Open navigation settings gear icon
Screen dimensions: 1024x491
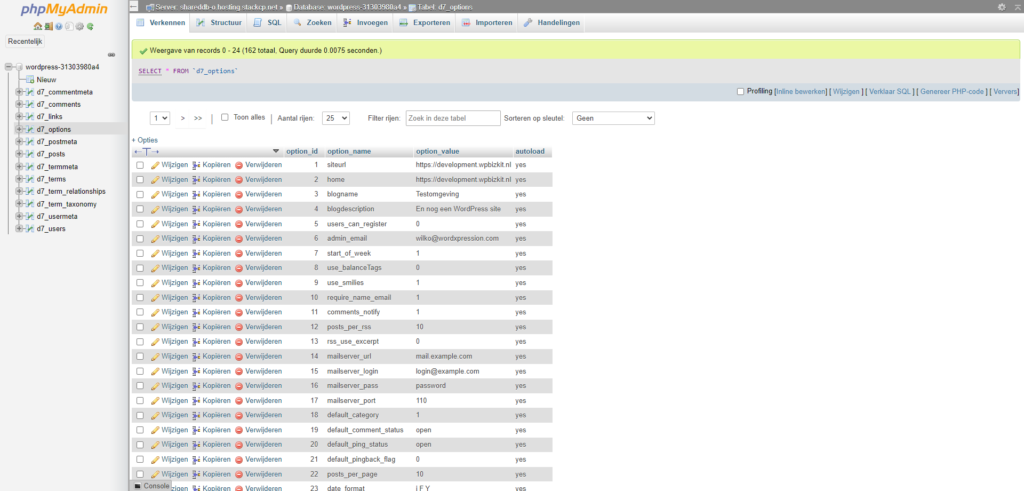point(80,26)
